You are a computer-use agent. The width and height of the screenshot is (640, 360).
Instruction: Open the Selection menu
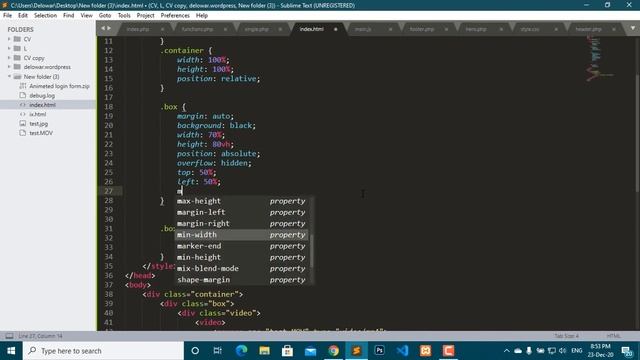click(45, 16)
